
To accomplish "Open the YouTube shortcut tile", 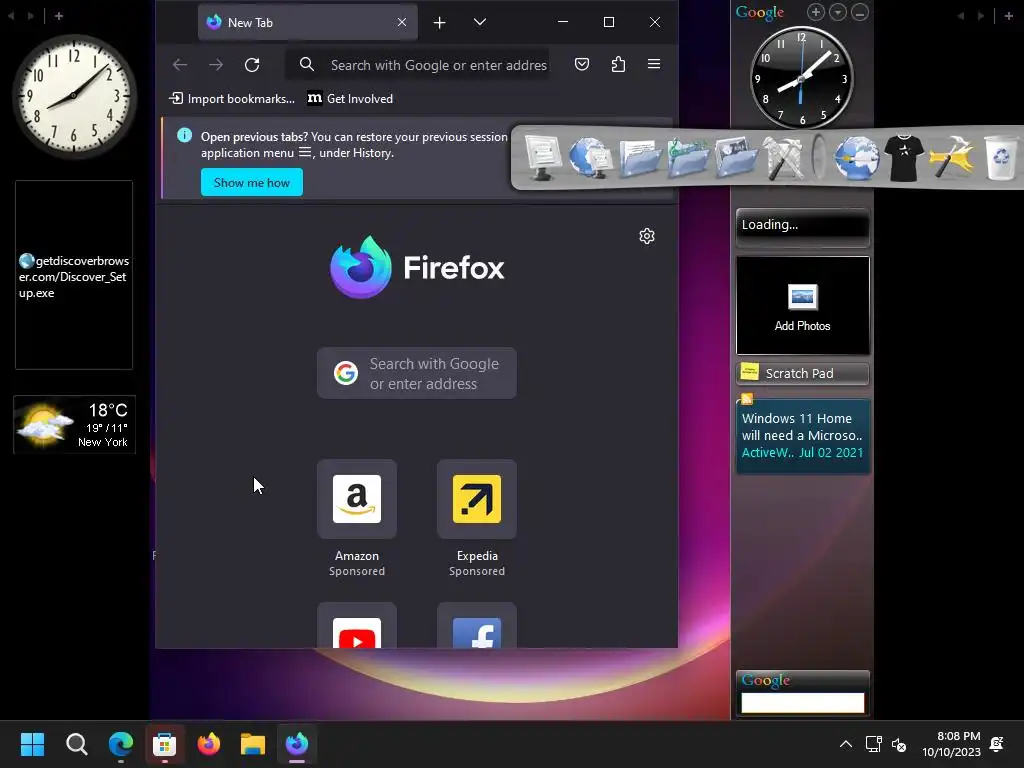I will [x=357, y=626].
